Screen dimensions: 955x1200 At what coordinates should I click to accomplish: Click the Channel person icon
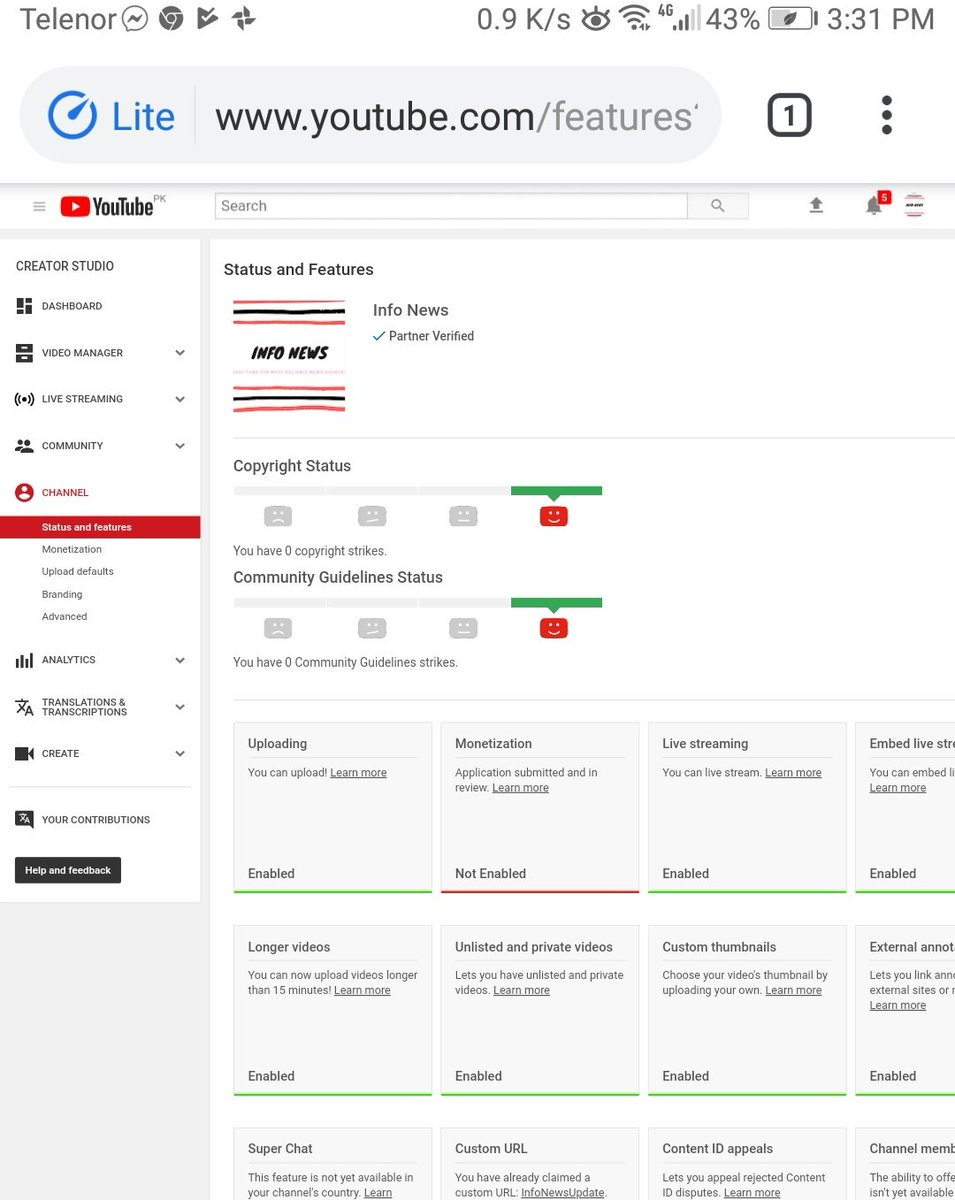24,492
